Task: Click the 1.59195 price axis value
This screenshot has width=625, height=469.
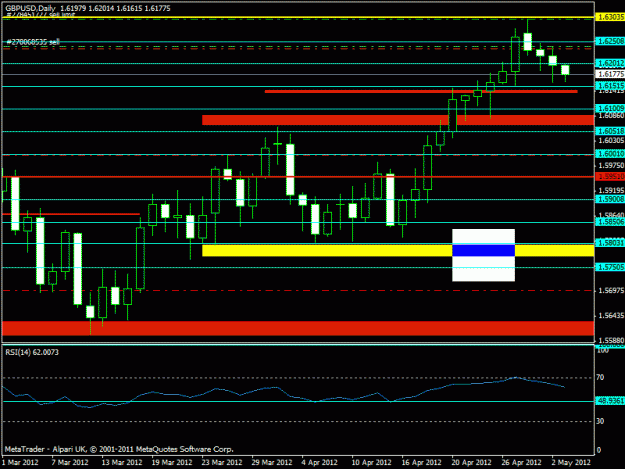Action: tap(611, 190)
